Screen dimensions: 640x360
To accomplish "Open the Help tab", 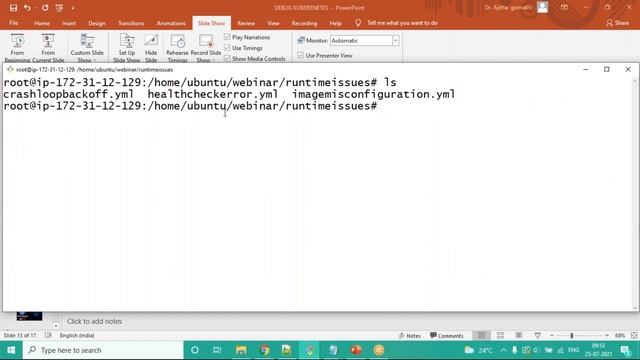I will (x=336, y=23).
